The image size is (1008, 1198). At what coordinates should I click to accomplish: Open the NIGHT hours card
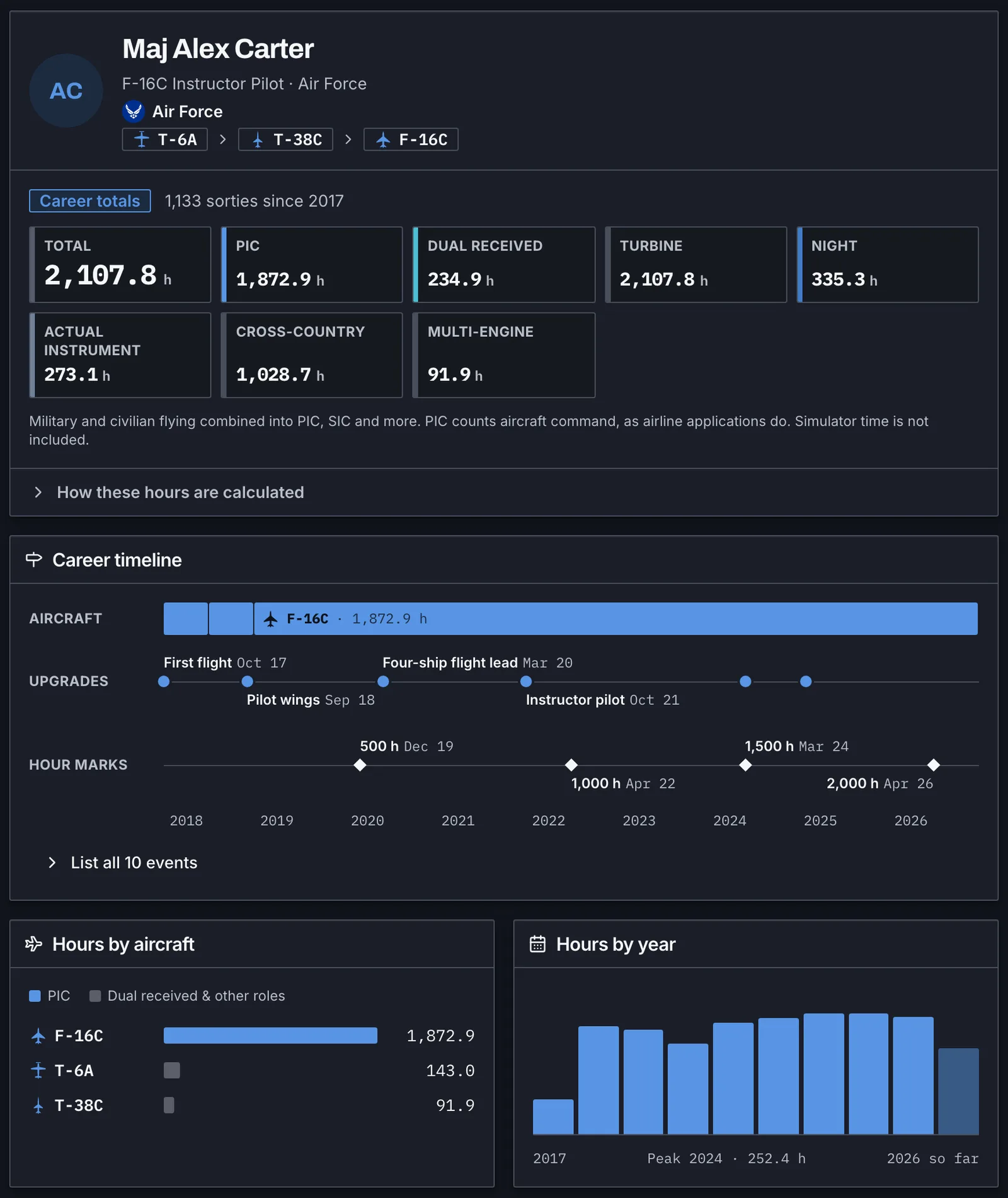pyautogui.click(x=888, y=265)
